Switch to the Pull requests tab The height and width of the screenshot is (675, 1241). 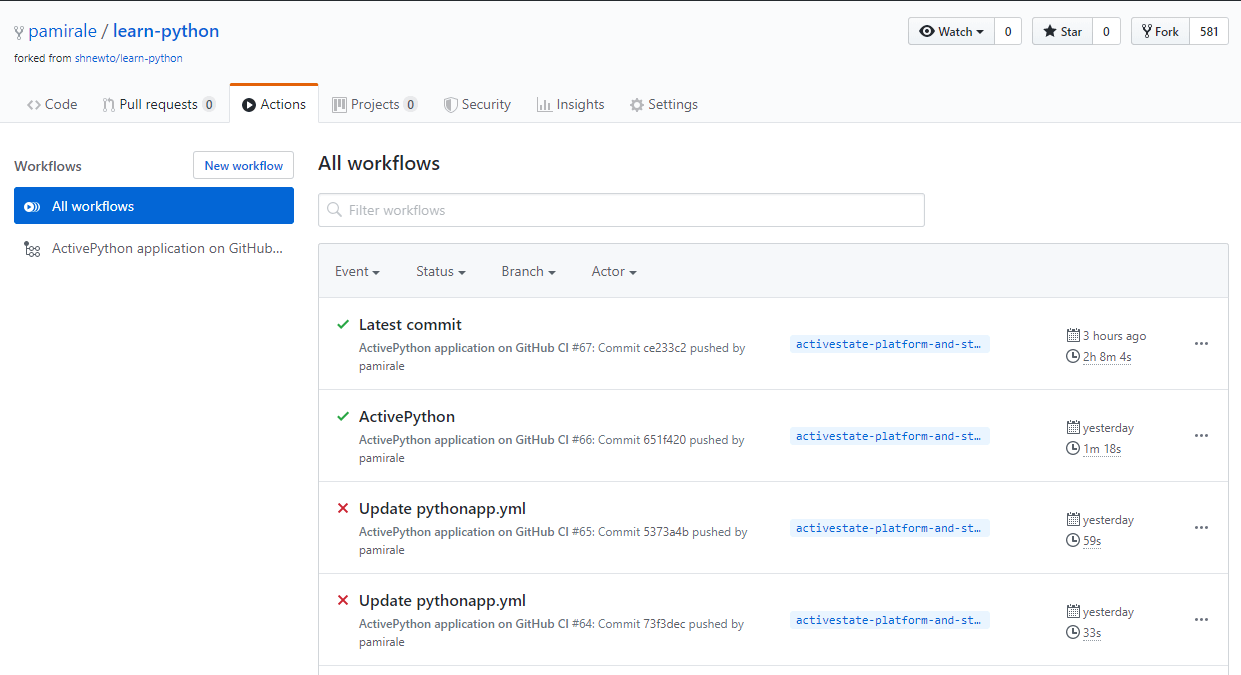(x=159, y=104)
